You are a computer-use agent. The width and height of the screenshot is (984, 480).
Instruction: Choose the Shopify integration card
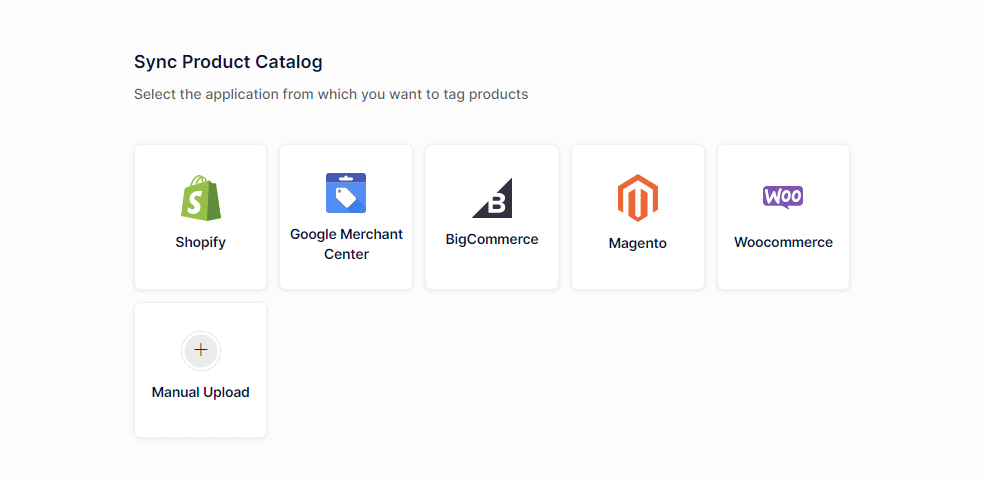coord(200,270)
